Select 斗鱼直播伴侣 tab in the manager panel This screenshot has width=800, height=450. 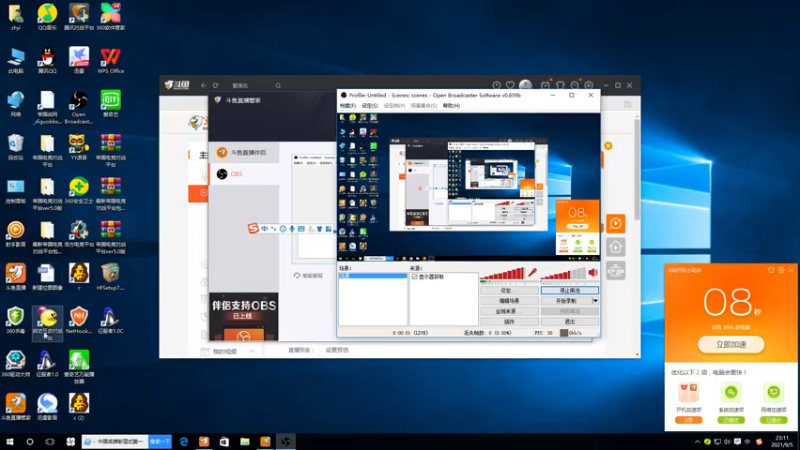[244, 153]
